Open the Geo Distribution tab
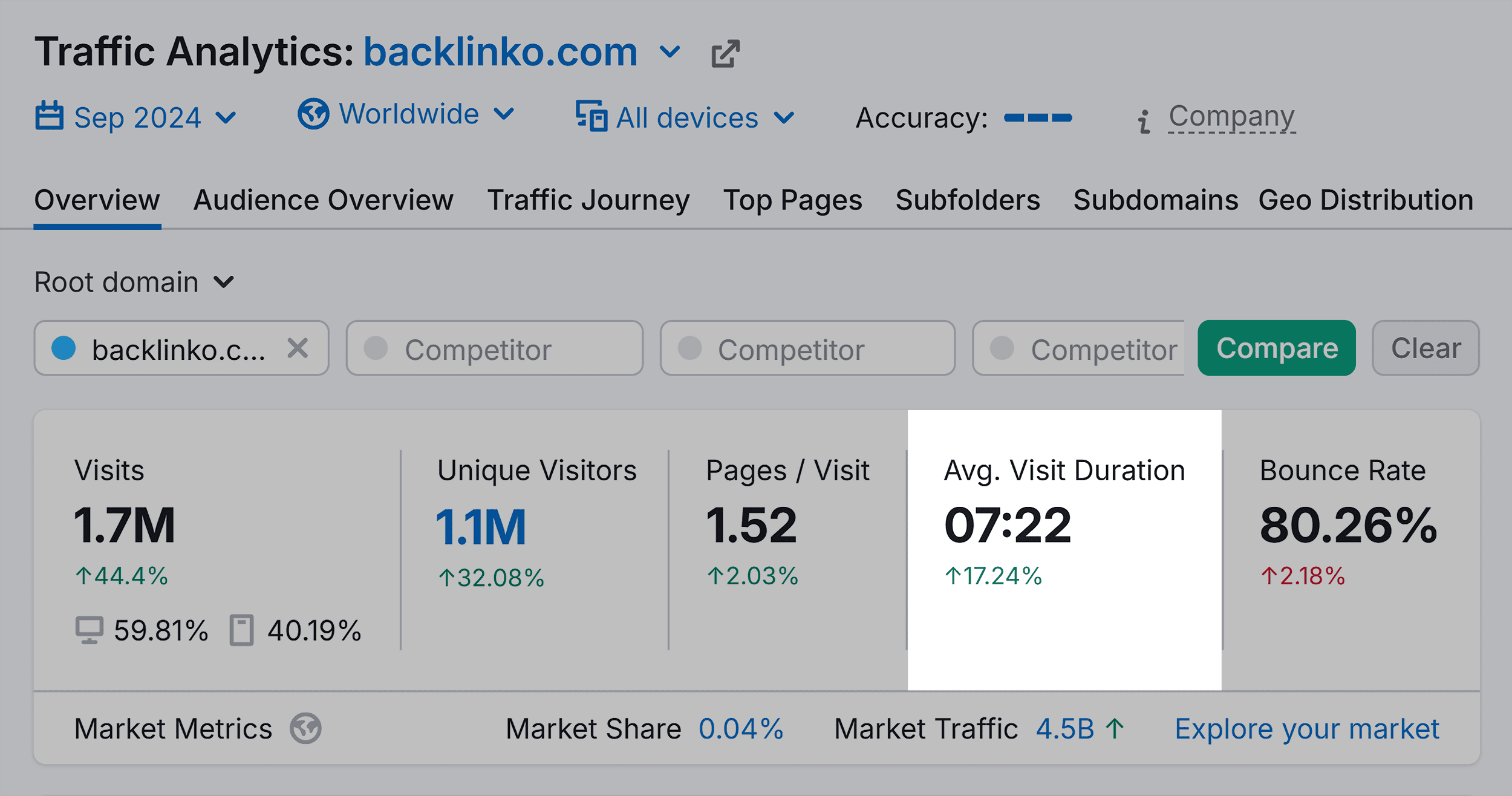Screen dimensions: 1512x796 coord(1366,200)
